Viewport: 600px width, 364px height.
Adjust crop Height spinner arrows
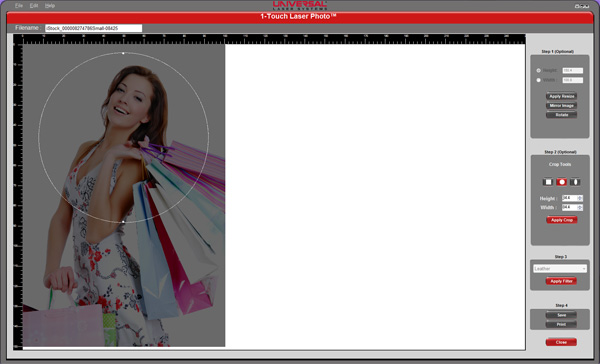(x=580, y=198)
